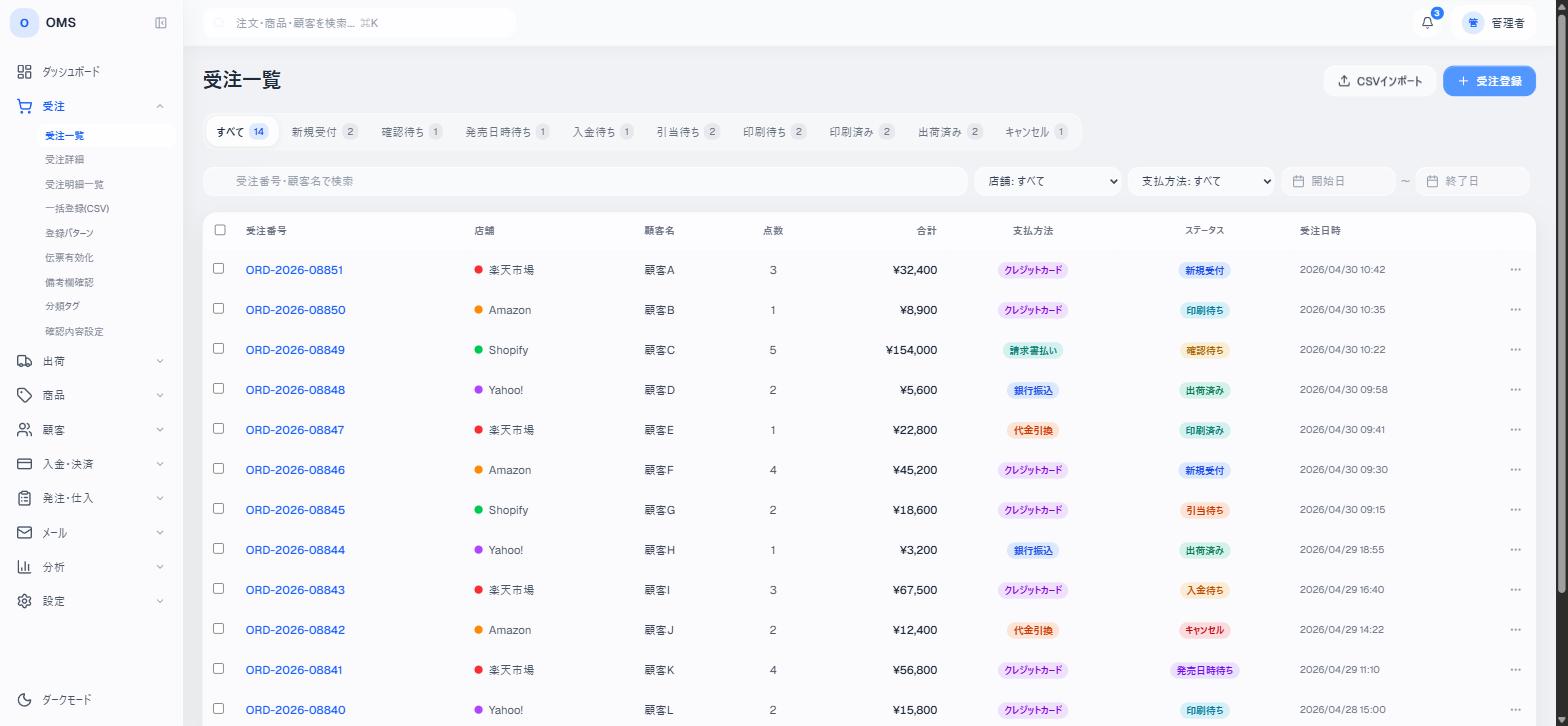1568x726 pixels.
Task: Collapse the 受注 section chevron
Action: click(160, 106)
